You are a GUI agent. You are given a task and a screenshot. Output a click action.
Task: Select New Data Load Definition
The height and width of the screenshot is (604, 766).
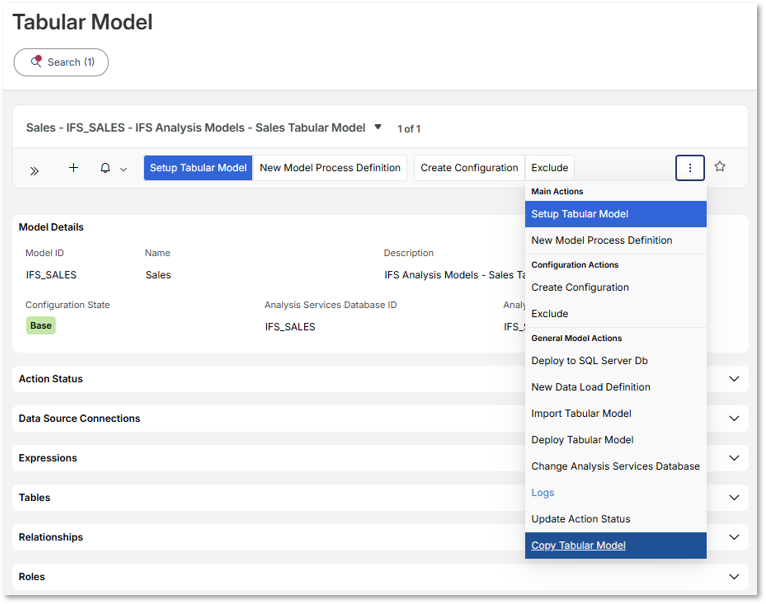[616, 387]
